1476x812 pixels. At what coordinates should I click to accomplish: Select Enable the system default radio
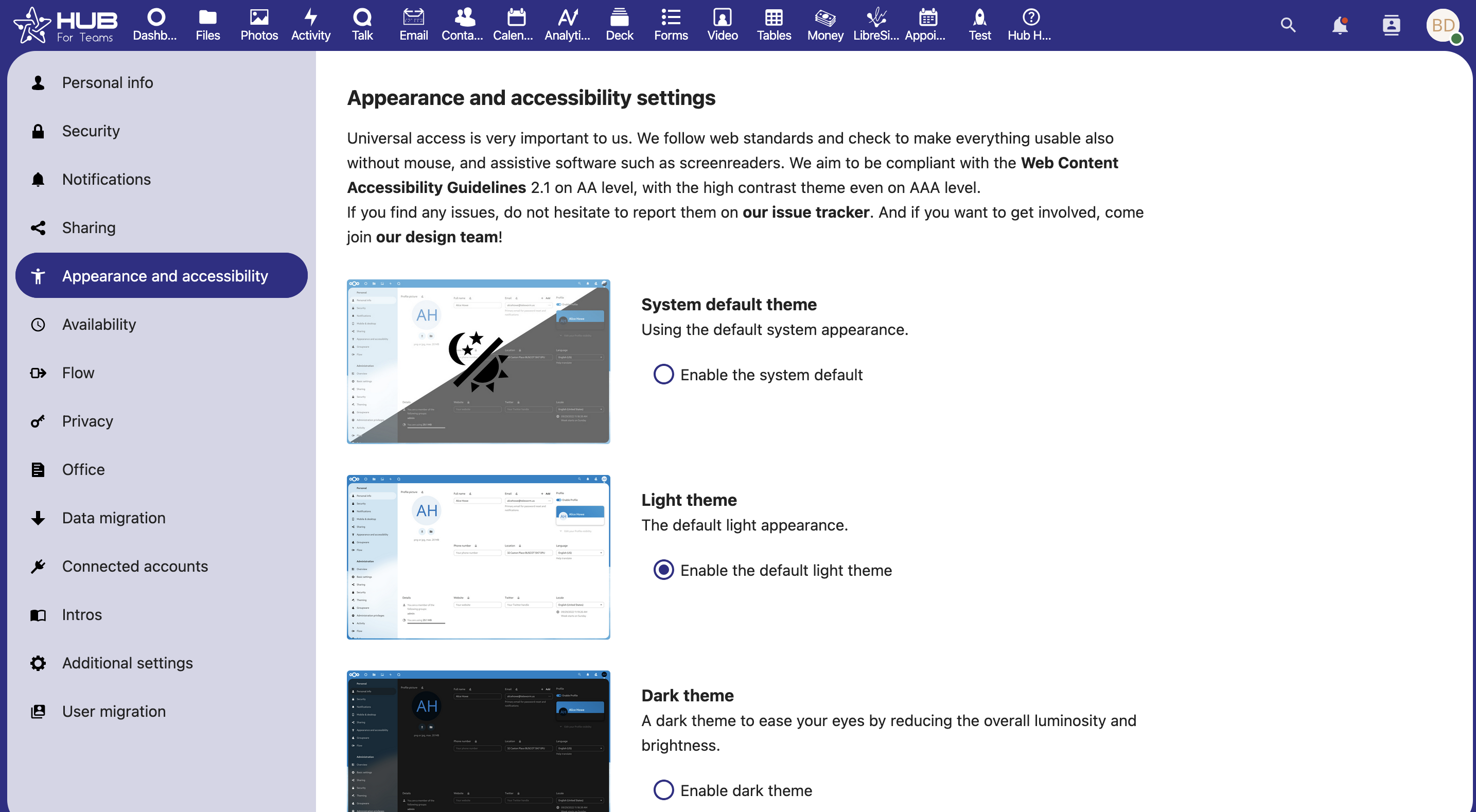(663, 374)
